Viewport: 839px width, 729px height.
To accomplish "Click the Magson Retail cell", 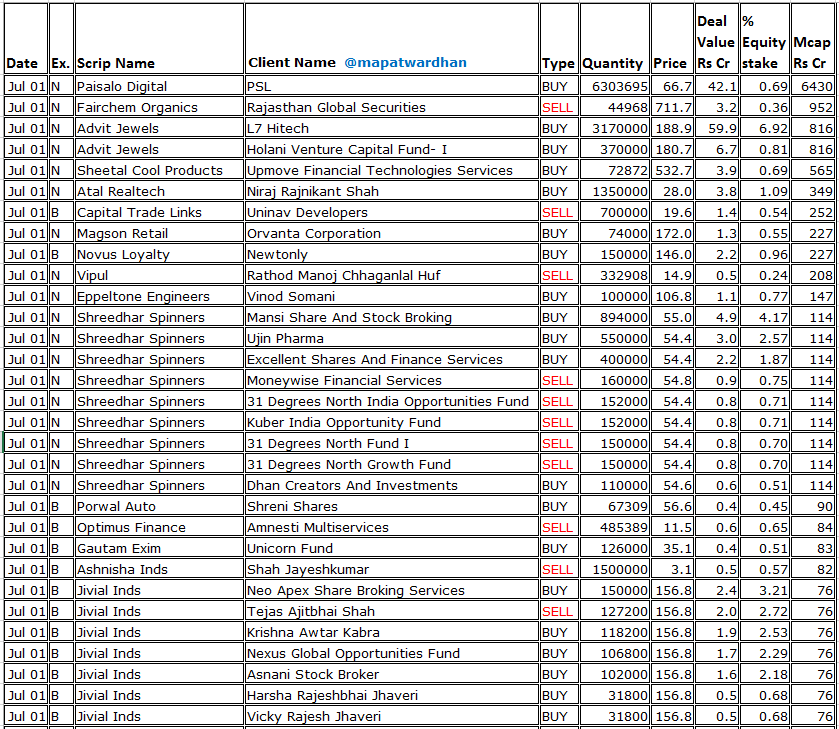I will (159, 233).
